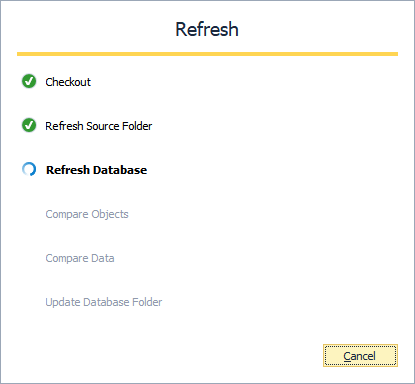Click the Refresh dialog title
The image size is (415, 384).
207,29
